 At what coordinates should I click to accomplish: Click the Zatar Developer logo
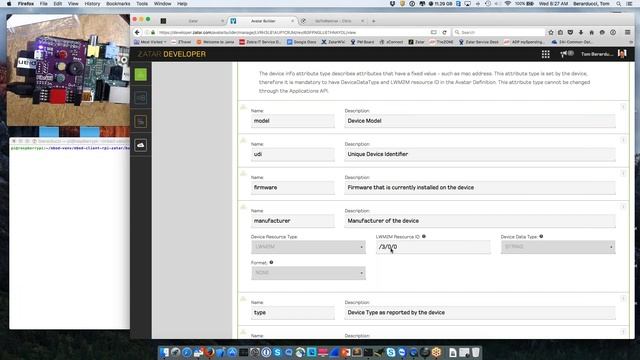[x=171, y=54]
